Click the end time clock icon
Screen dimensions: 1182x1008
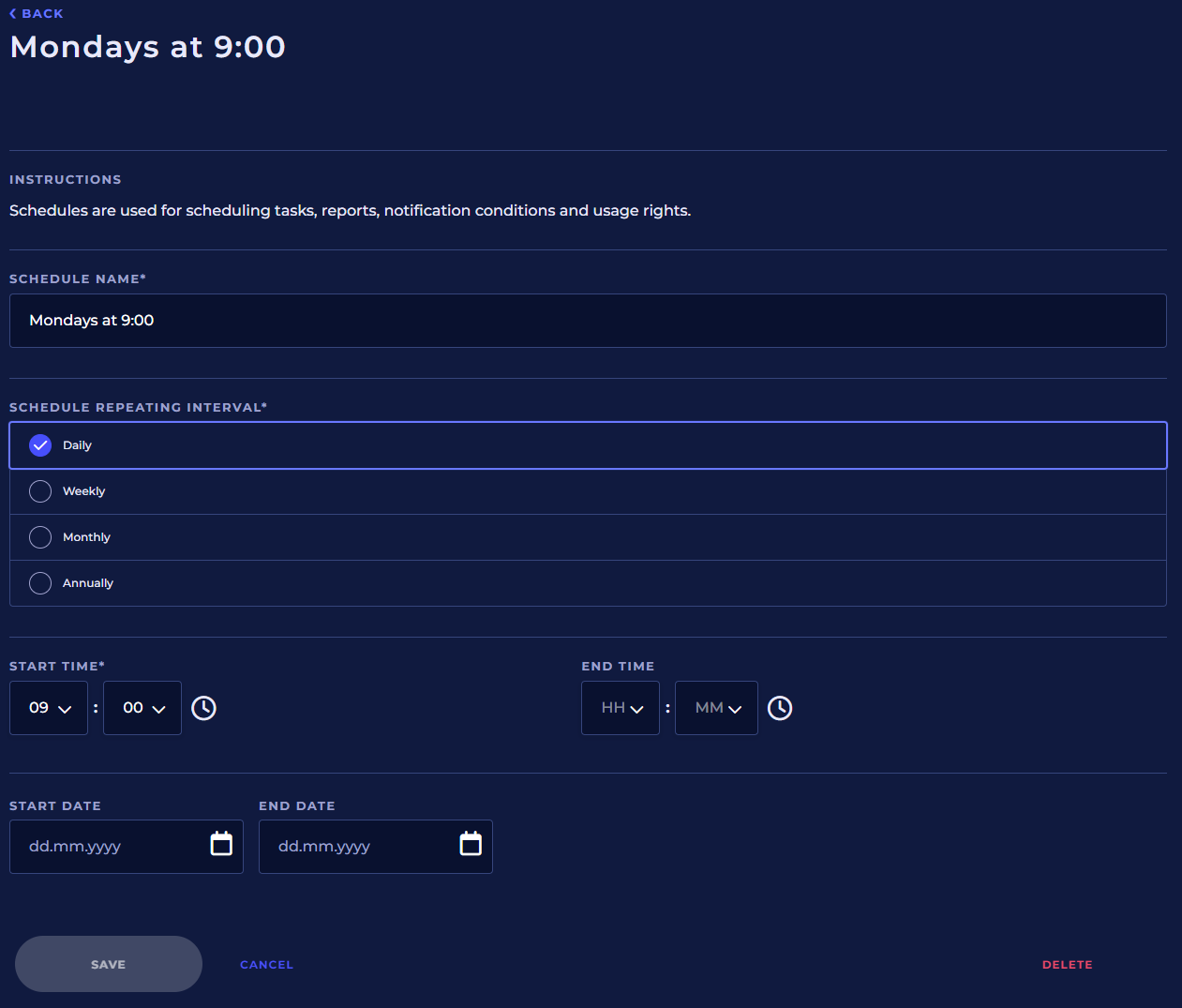tap(780, 708)
